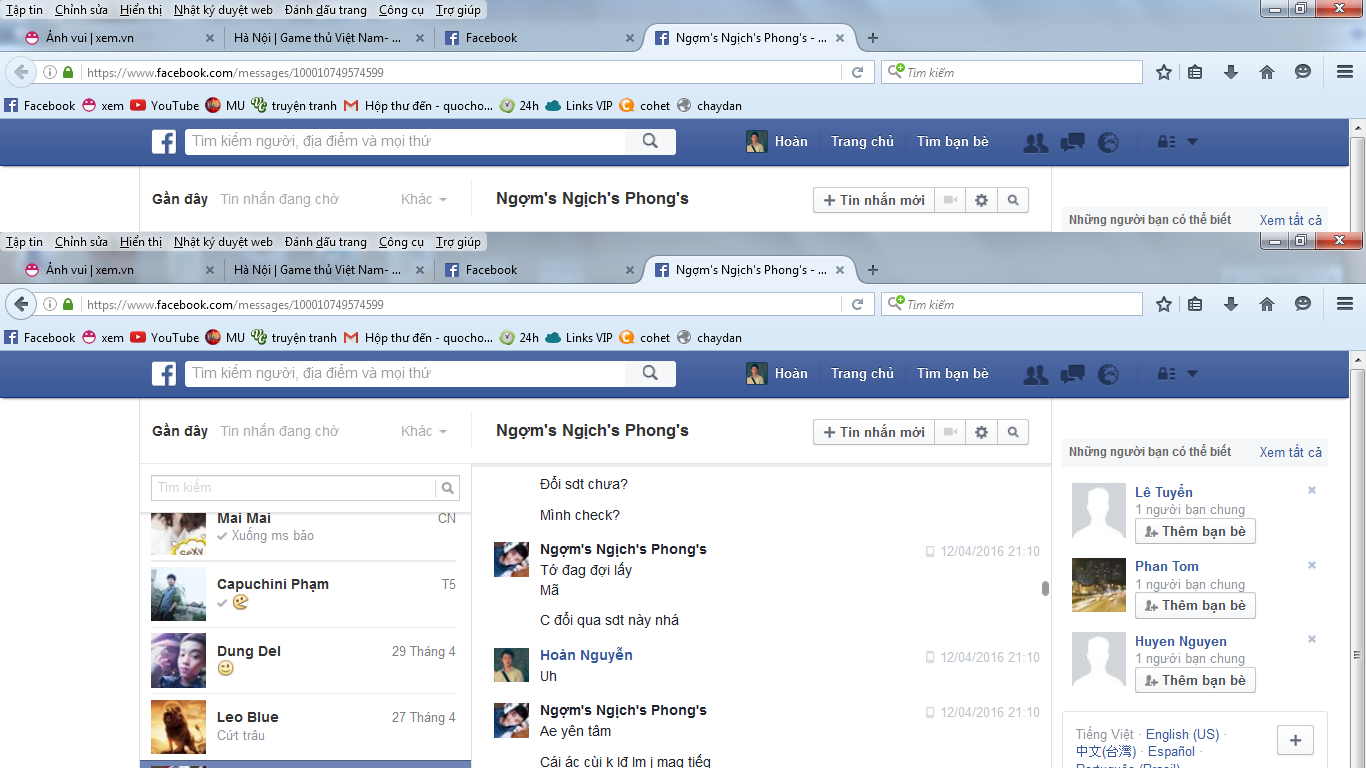
Task: Open the YouTube bookmark in the lower window
Action: (x=165, y=338)
